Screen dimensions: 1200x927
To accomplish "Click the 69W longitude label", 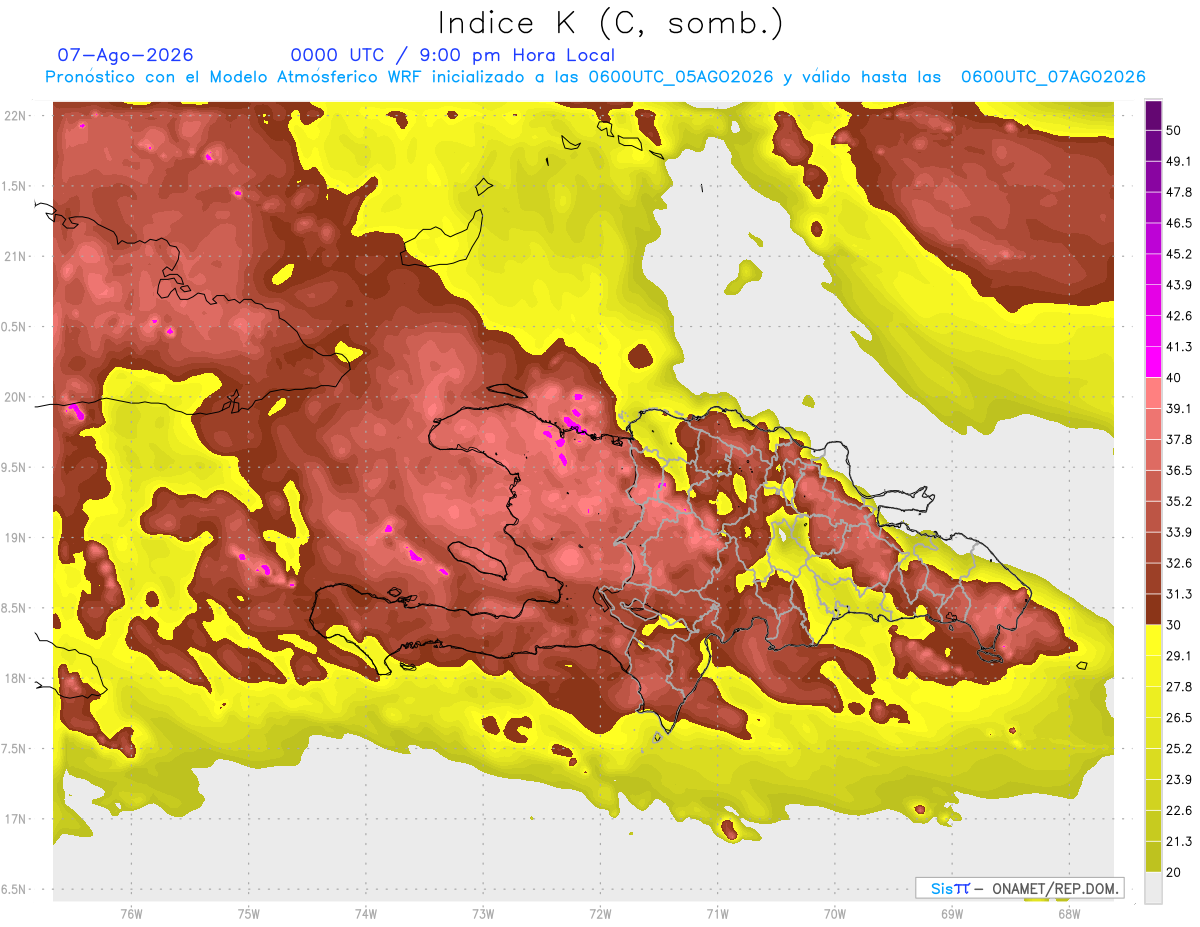I will [952, 914].
